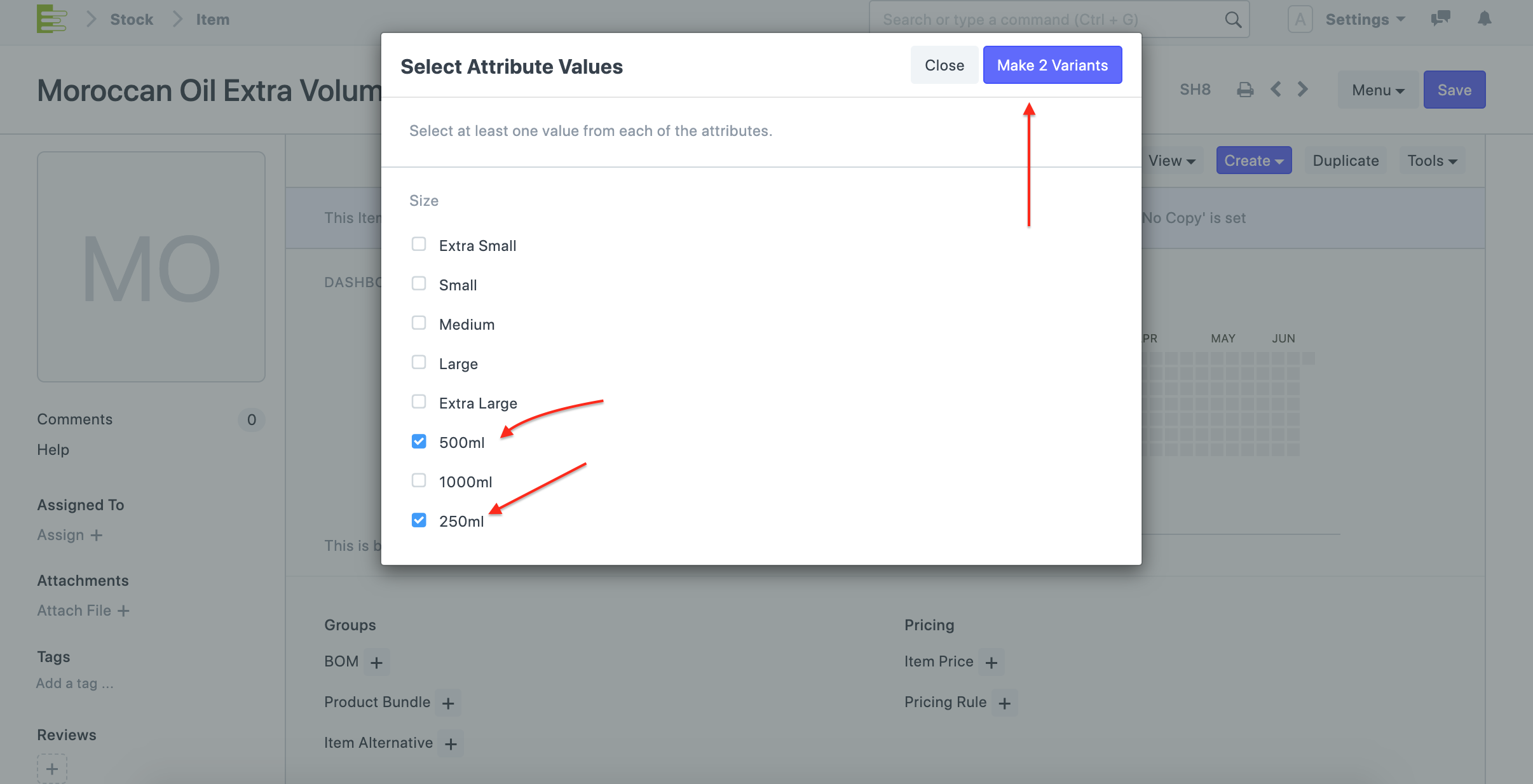Image resolution: width=1533 pixels, height=784 pixels.
Task: Add a new BOM plus icon
Action: 376,663
